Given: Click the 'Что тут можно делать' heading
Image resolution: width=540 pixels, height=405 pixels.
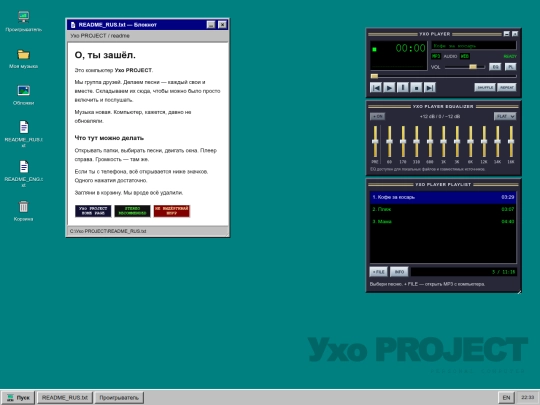Looking at the screenshot, I should [109, 138].
